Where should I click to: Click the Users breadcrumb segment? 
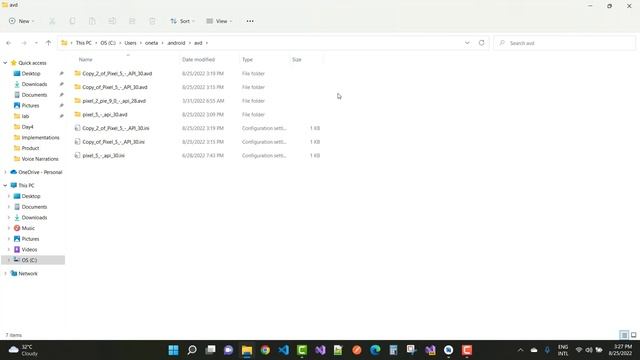click(x=131, y=43)
